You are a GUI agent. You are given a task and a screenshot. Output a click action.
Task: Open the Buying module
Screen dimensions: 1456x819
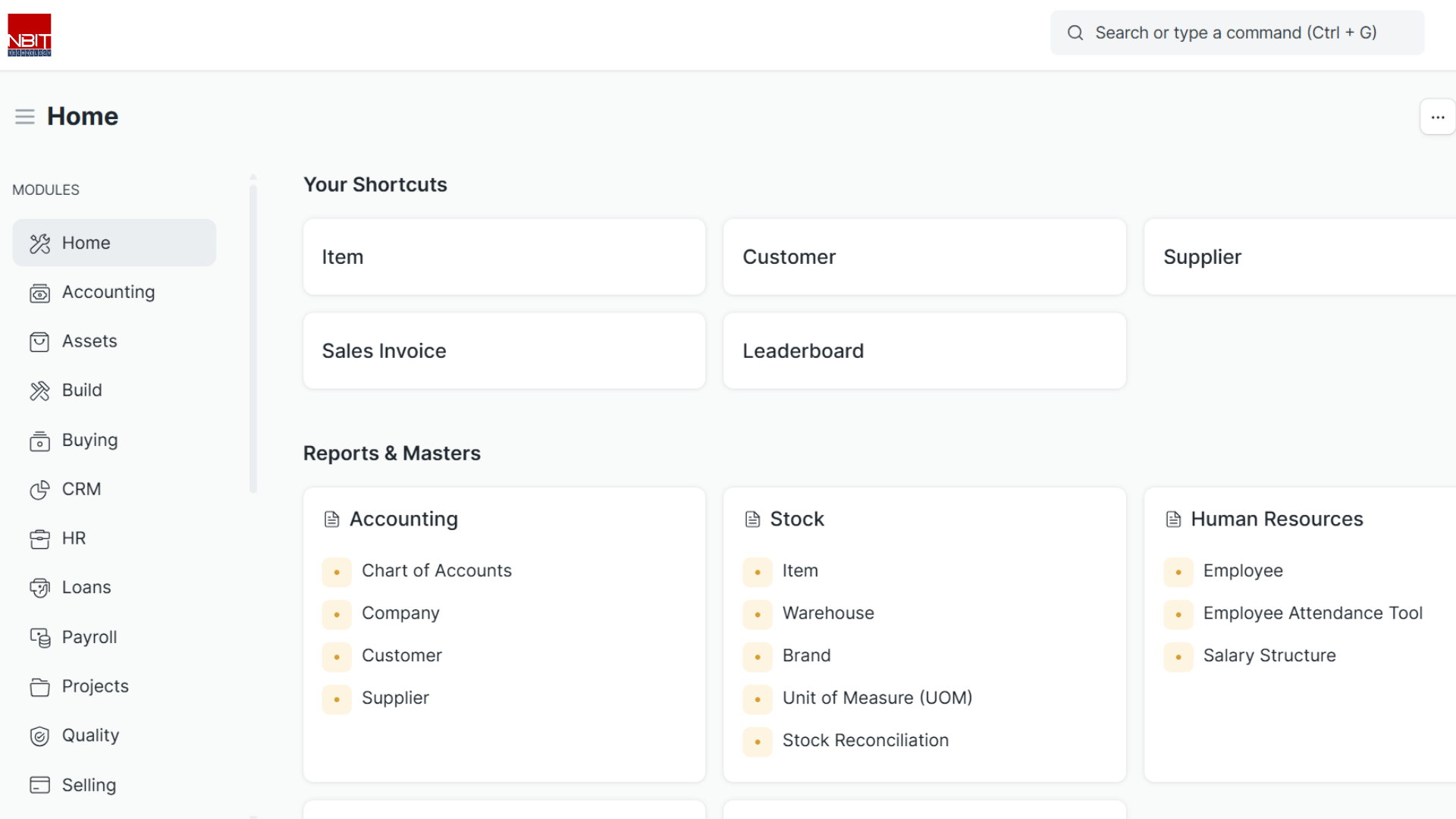coord(89,440)
